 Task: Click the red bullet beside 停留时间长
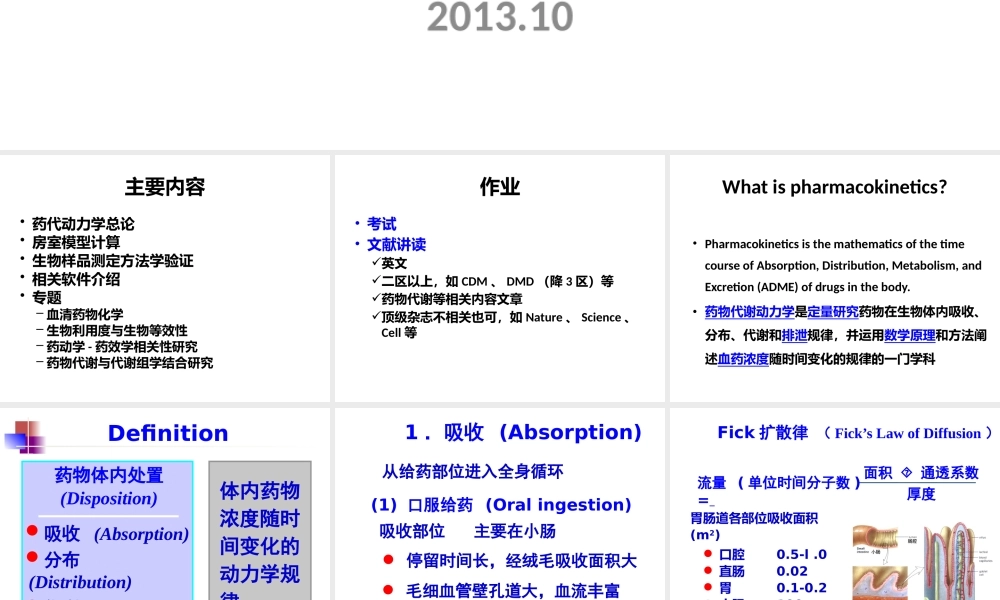[388, 560]
